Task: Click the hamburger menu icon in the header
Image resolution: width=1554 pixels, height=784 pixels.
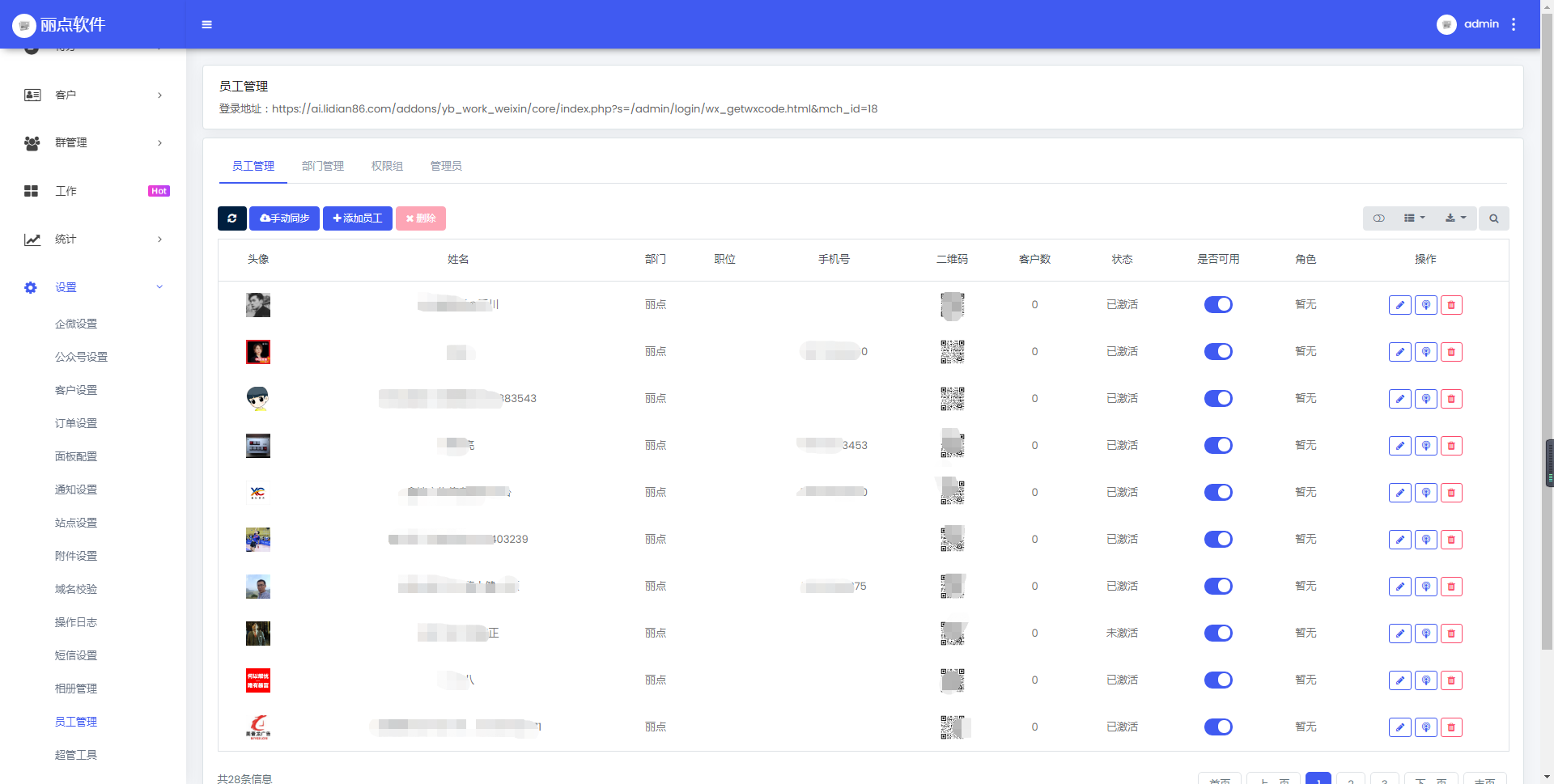Action: [x=206, y=24]
